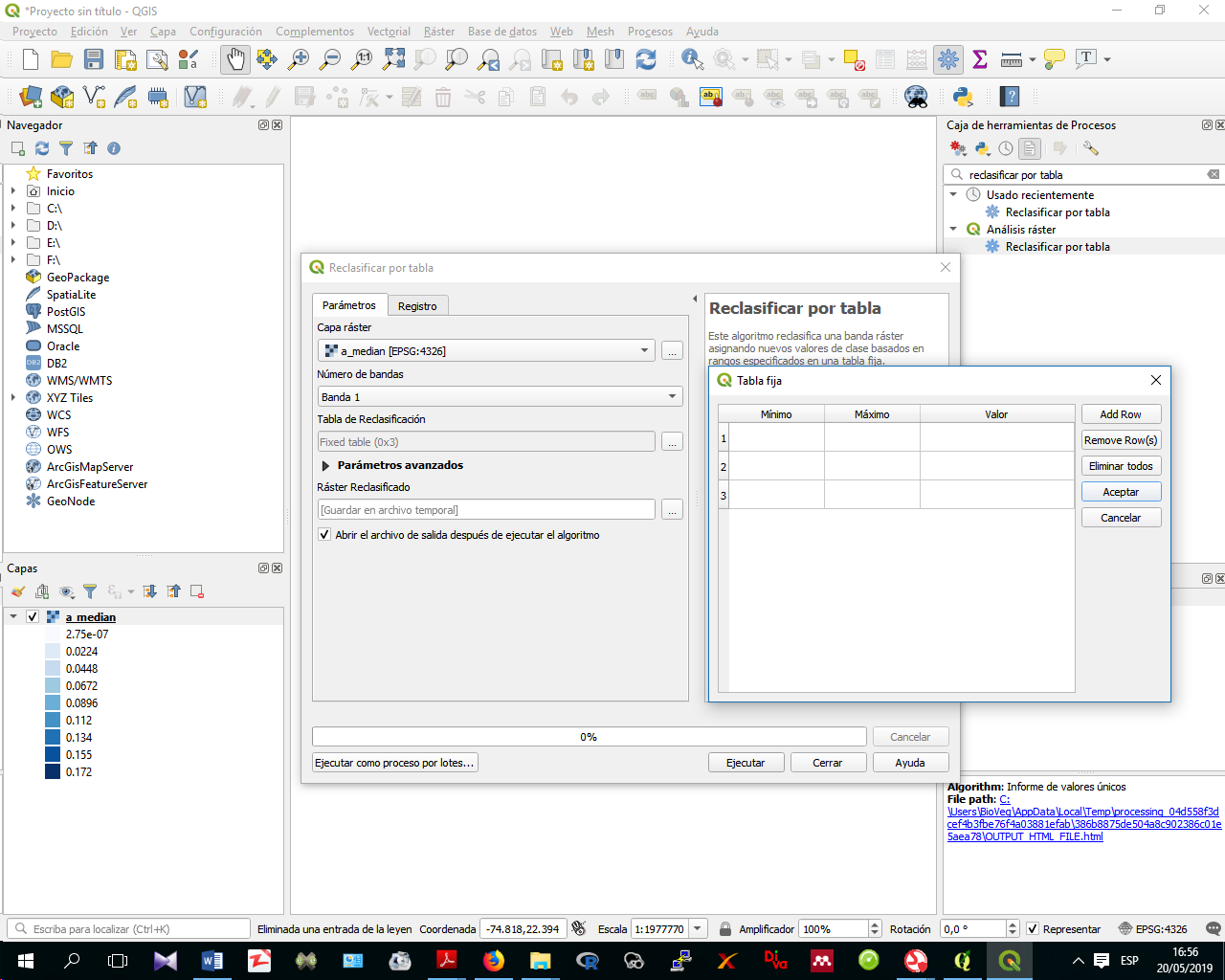Open a project via the yellow folder icon

(x=62, y=59)
